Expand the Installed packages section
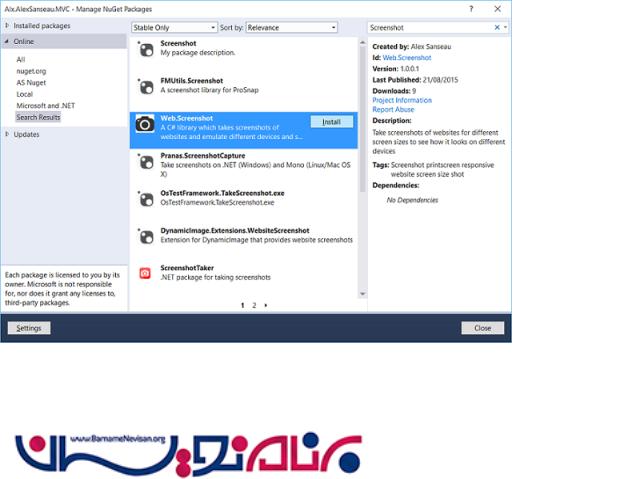This screenshot has height=479, width=640. pos(7,25)
